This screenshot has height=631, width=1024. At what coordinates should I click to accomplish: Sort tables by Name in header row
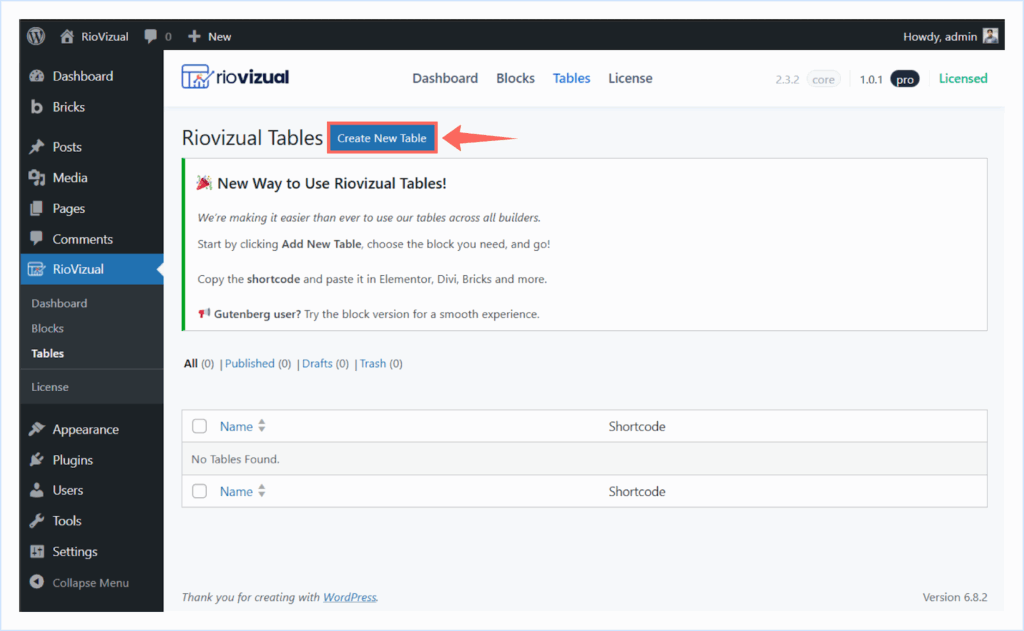(x=236, y=426)
